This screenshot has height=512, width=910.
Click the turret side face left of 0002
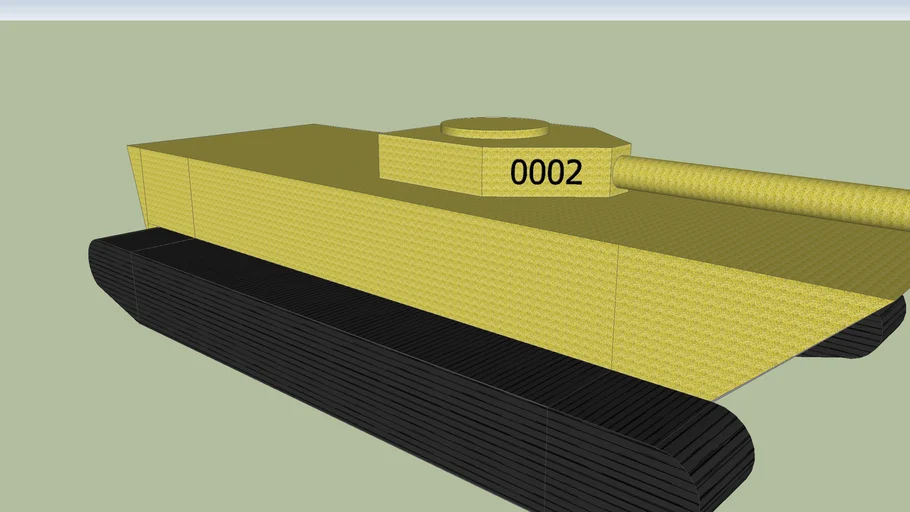tap(430, 163)
